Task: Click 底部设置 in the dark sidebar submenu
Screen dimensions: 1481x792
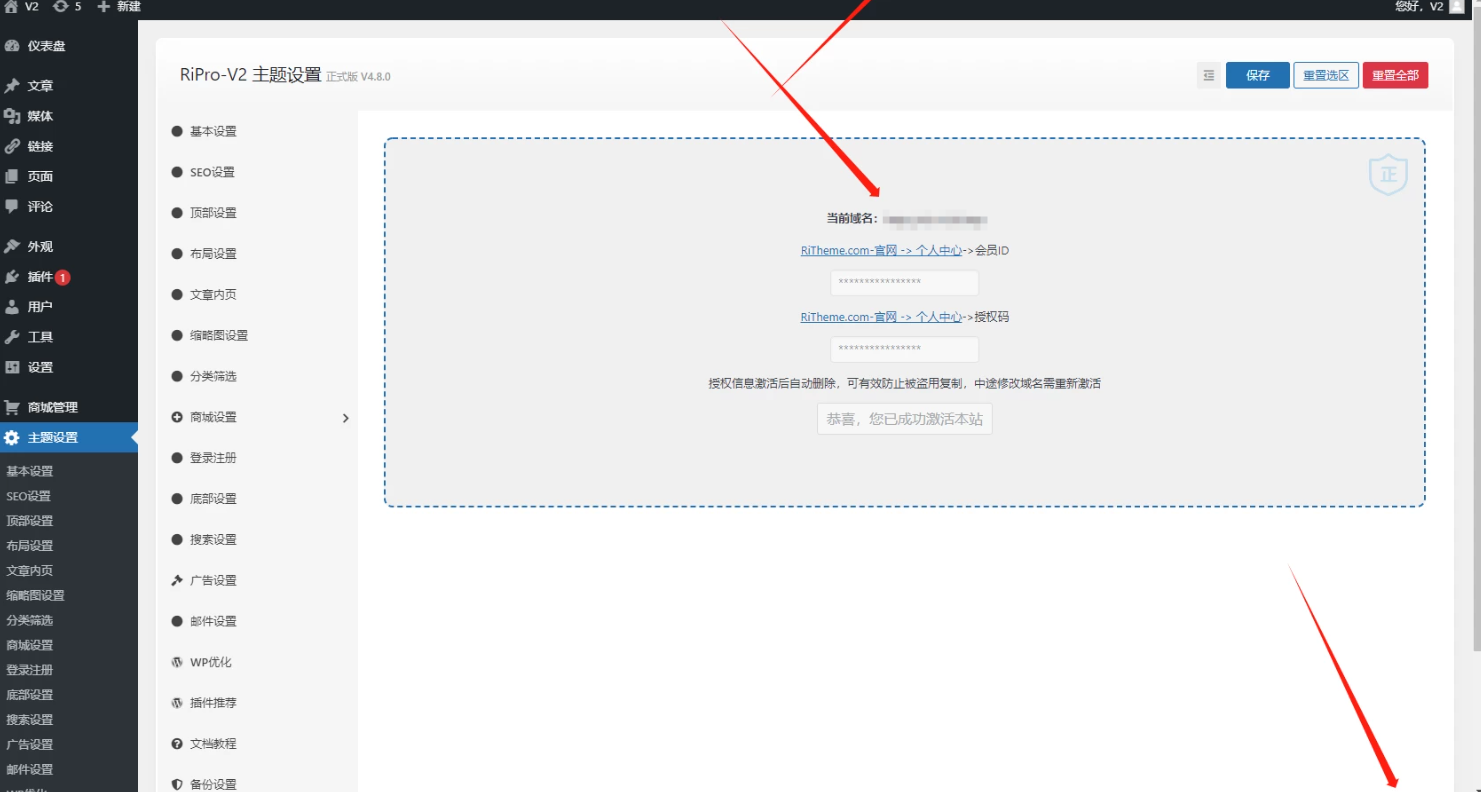Action: [x=30, y=695]
